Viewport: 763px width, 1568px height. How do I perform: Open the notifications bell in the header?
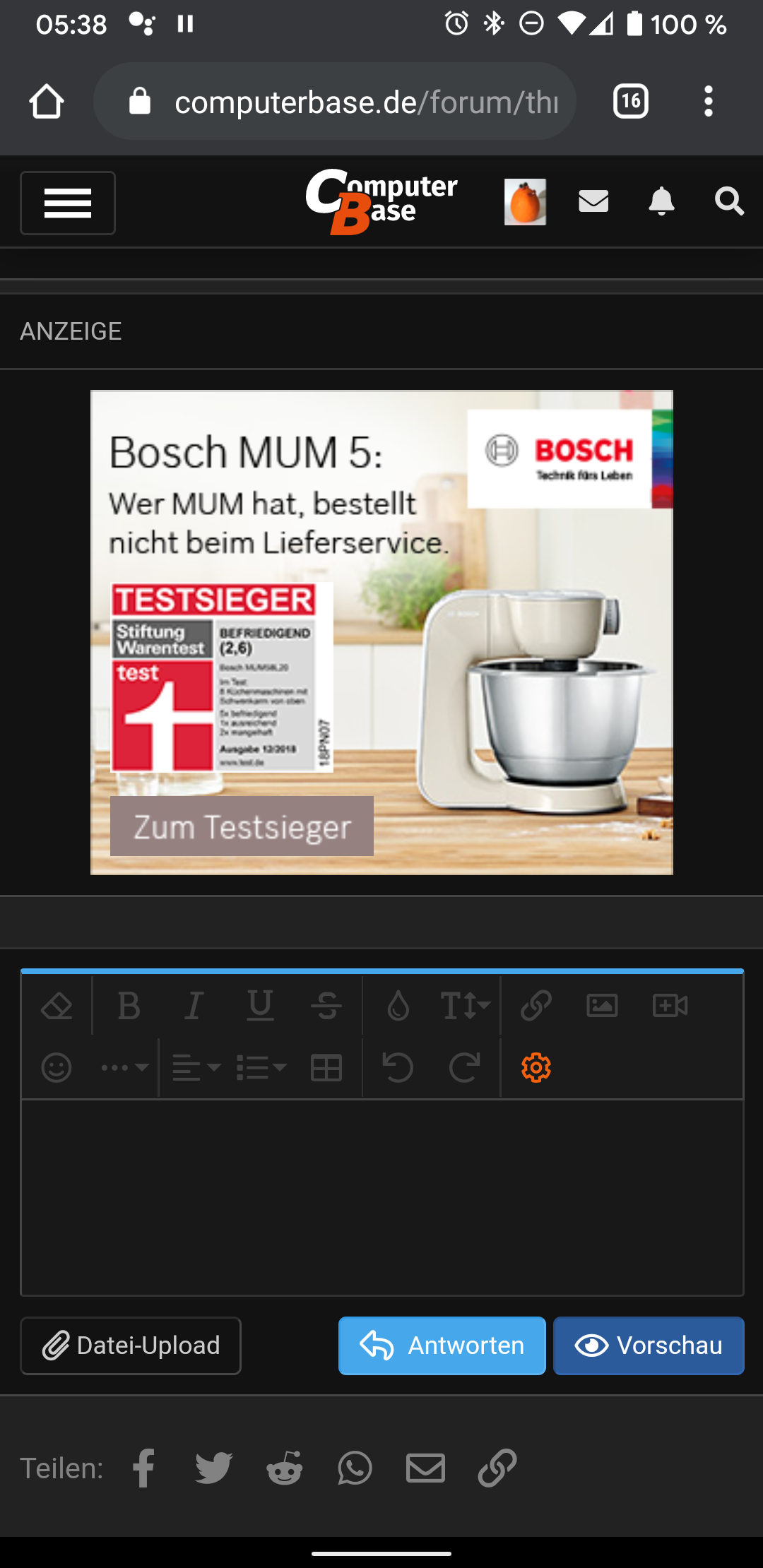coord(661,201)
